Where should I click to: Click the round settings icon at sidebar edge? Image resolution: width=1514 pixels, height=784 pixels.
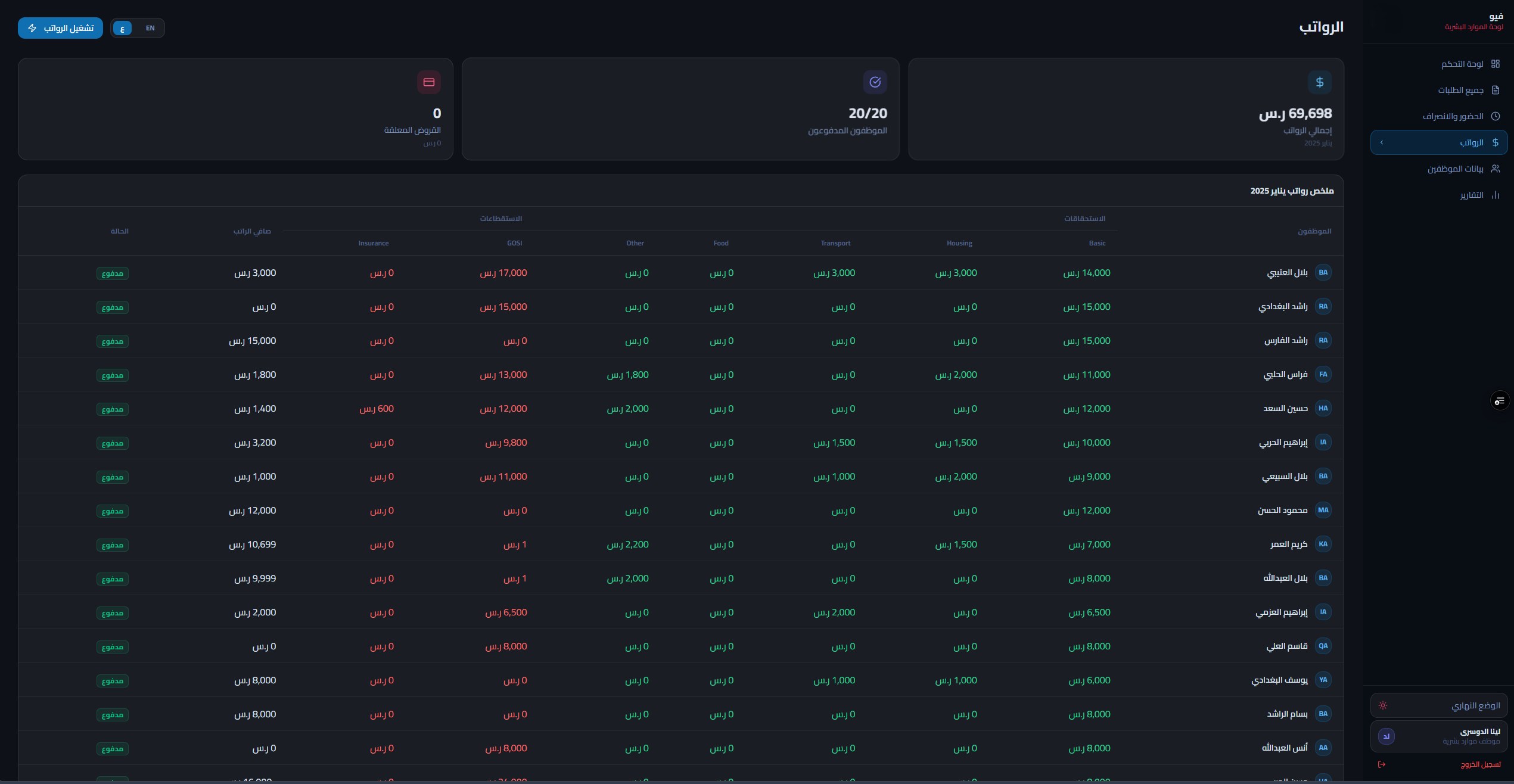pos(1500,401)
